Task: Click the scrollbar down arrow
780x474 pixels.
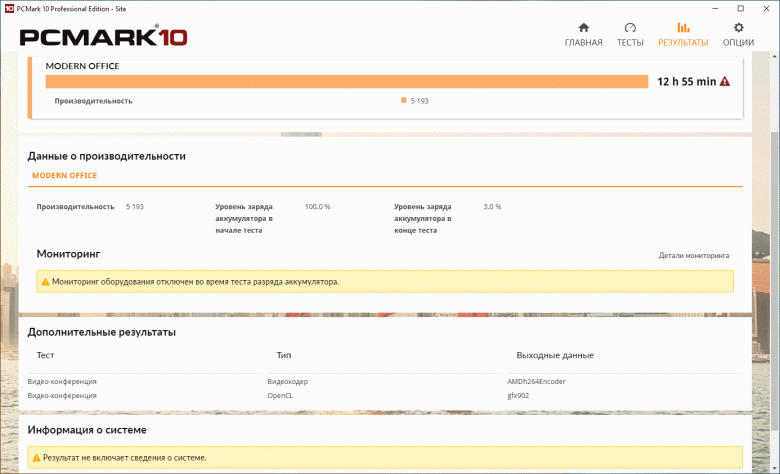Action: [x=775, y=469]
